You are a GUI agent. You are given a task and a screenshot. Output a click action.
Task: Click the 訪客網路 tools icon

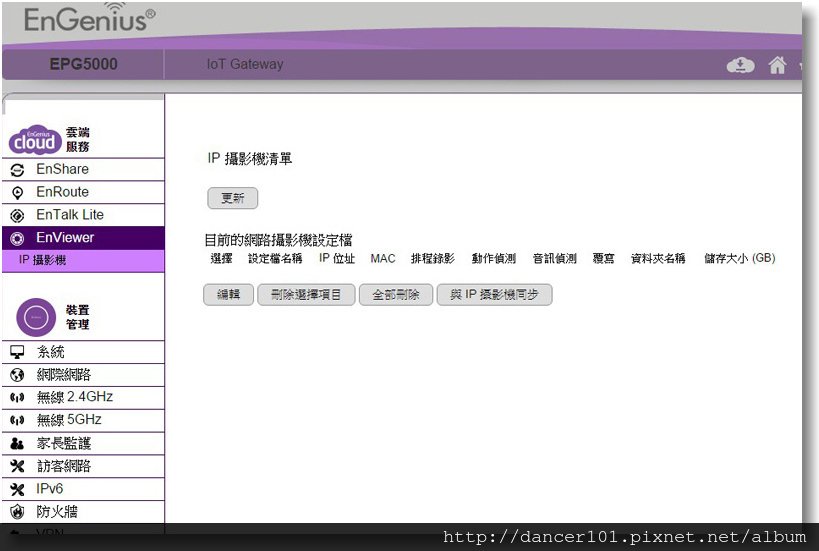(17, 466)
